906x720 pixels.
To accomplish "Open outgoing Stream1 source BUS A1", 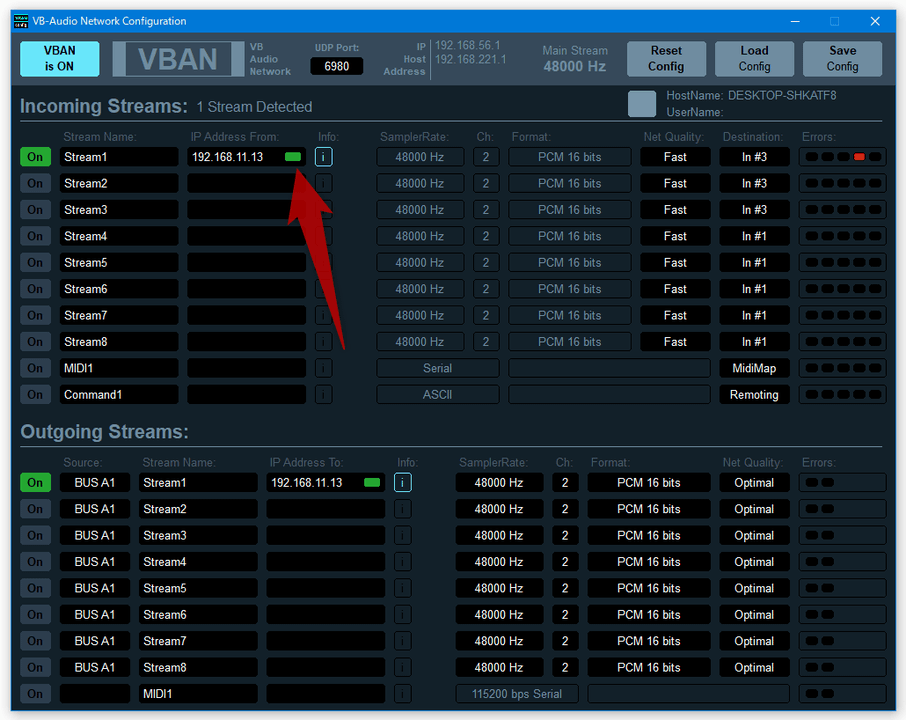I will 95,482.
